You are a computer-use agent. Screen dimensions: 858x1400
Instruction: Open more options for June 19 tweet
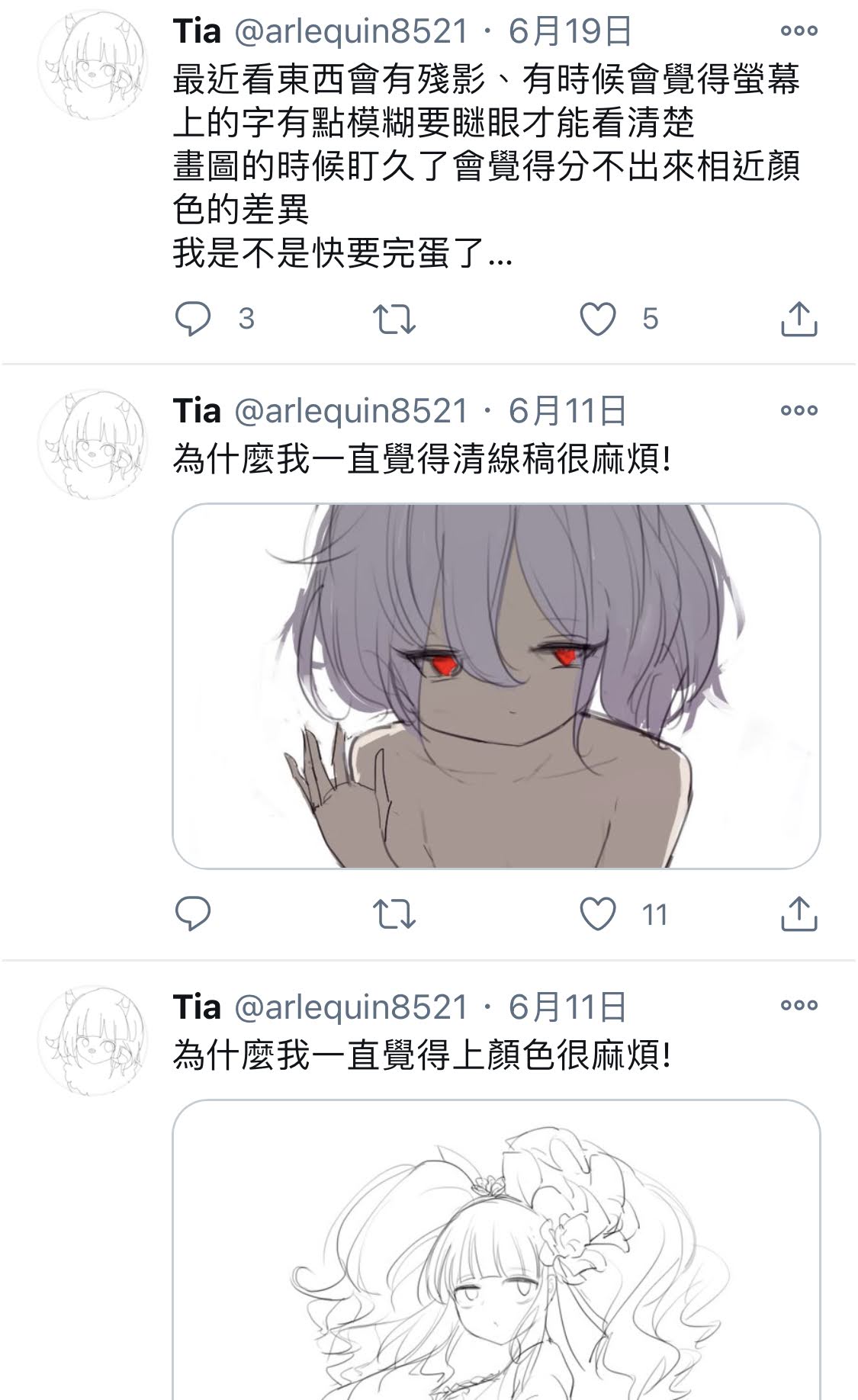point(799,31)
